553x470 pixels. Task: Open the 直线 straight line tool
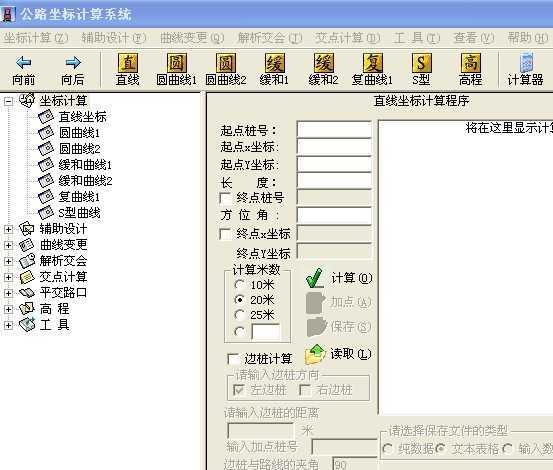128,69
